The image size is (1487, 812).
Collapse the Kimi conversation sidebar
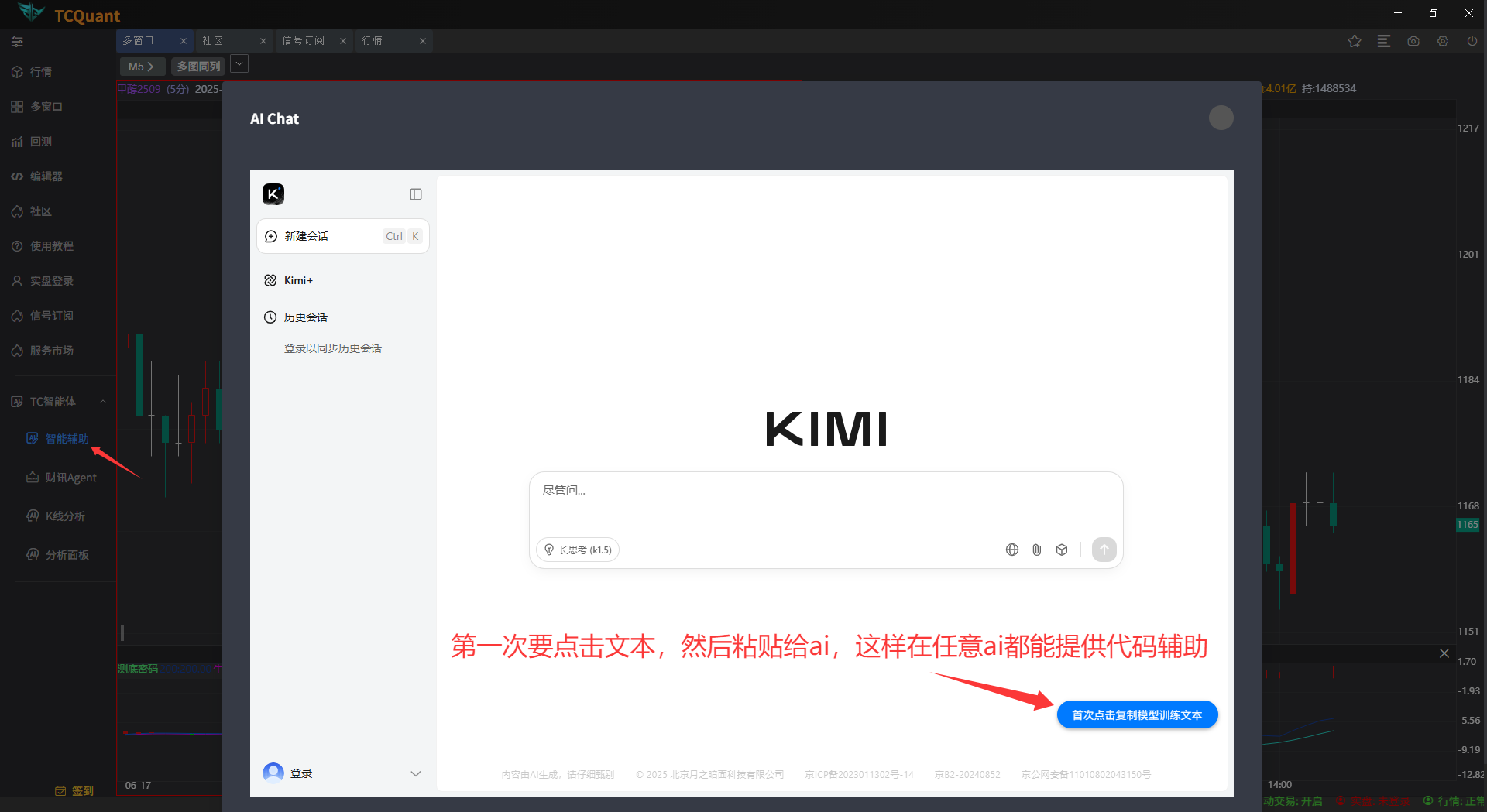click(x=416, y=194)
